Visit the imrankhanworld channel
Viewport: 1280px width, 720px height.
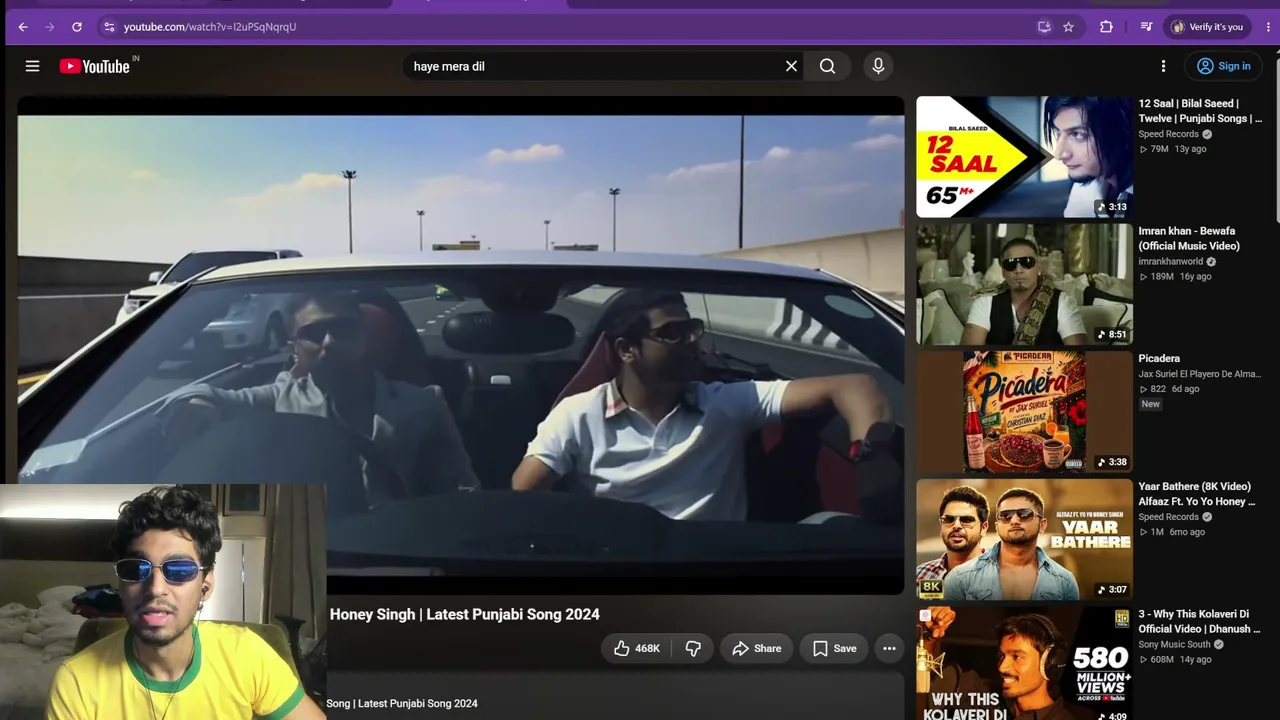(x=1170, y=261)
